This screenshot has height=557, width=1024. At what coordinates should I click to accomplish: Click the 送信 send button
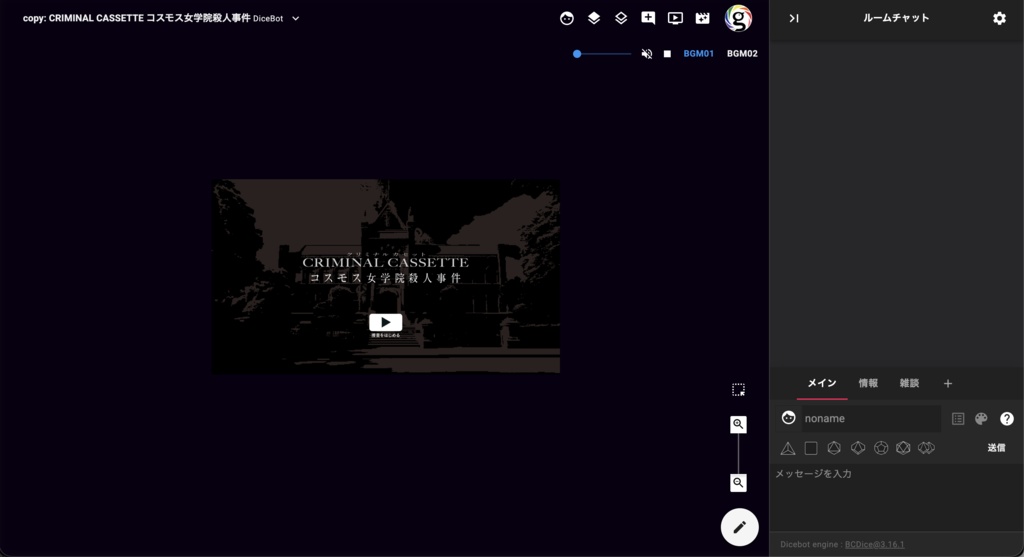click(996, 448)
